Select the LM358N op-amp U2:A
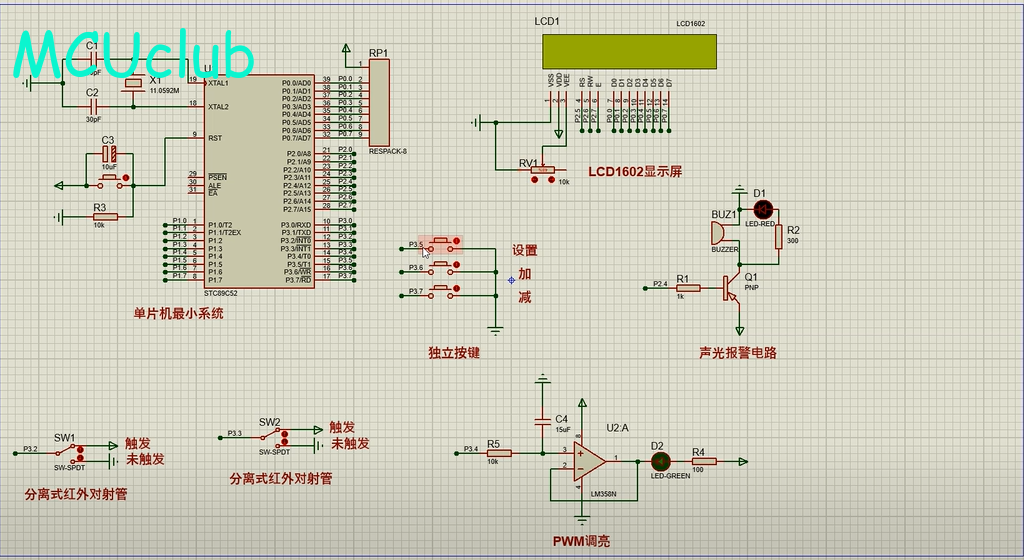 pyautogui.click(x=589, y=461)
